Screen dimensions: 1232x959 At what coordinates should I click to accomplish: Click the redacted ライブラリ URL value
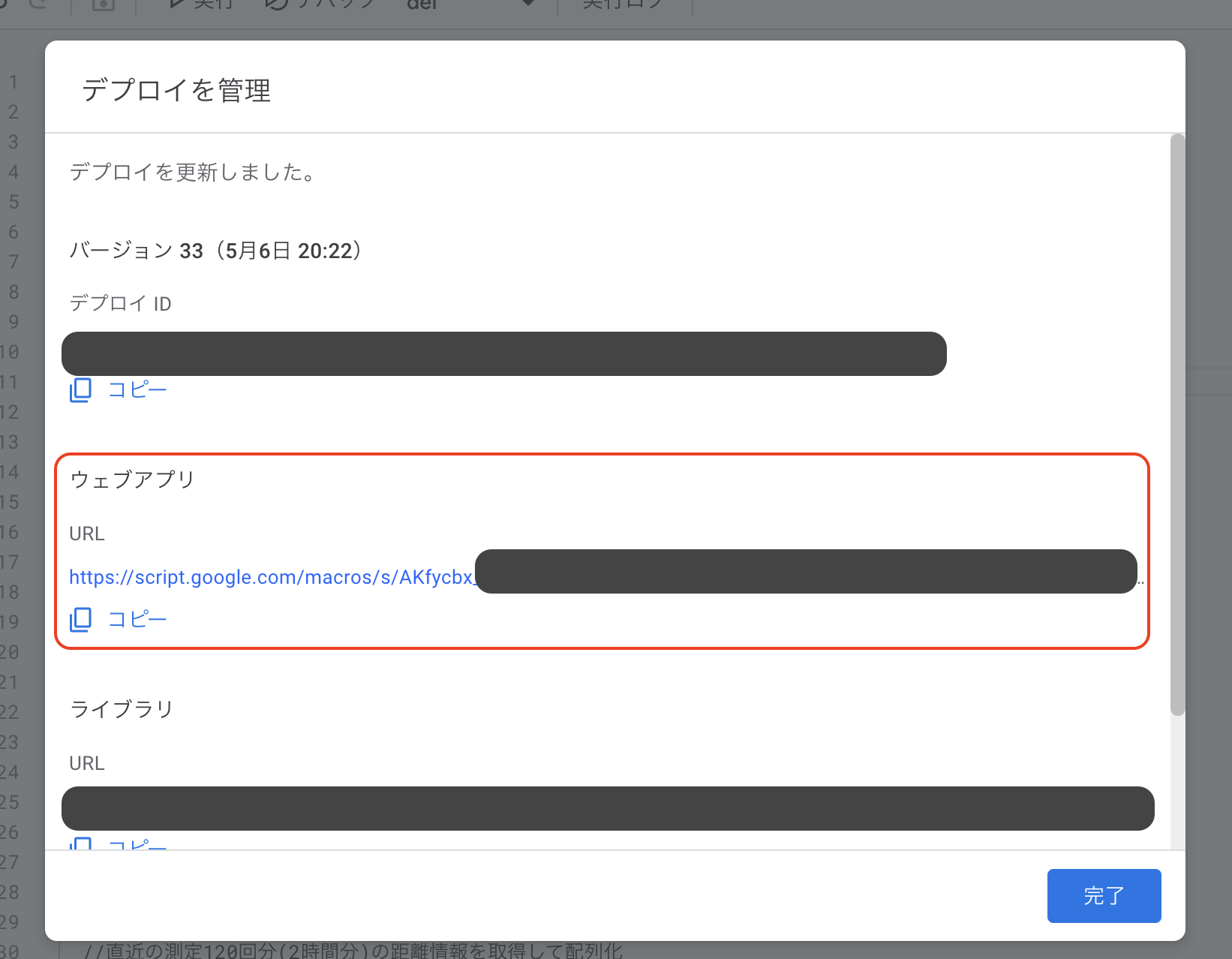tap(607, 809)
